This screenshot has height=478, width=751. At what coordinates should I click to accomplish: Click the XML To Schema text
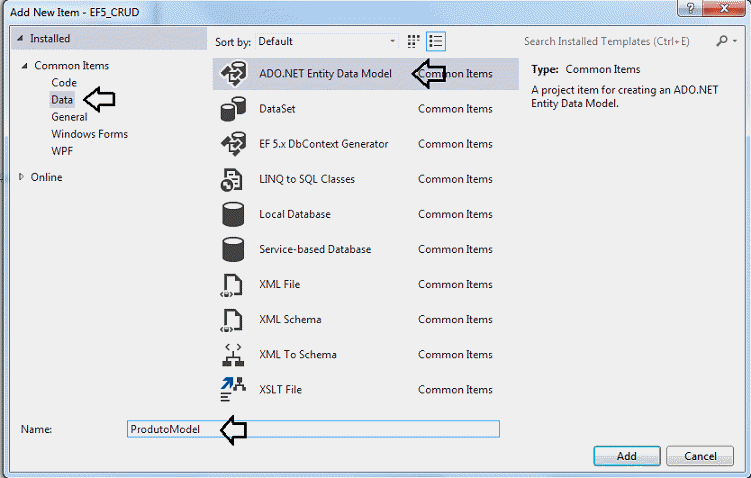(x=297, y=354)
